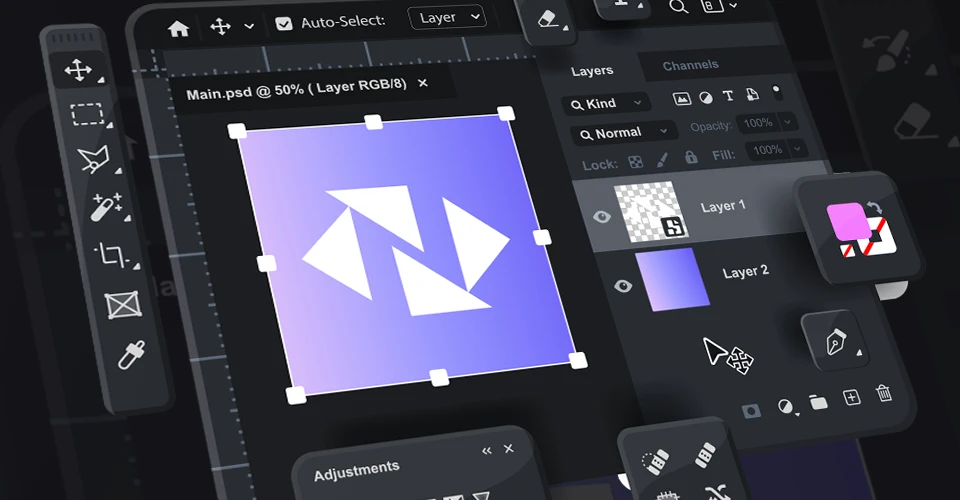Expand Move tool options chevron
This screenshot has width=960, height=500.
tap(249, 26)
